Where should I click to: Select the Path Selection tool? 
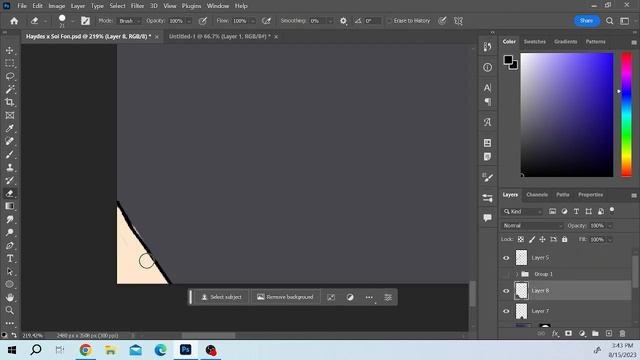(x=10, y=272)
